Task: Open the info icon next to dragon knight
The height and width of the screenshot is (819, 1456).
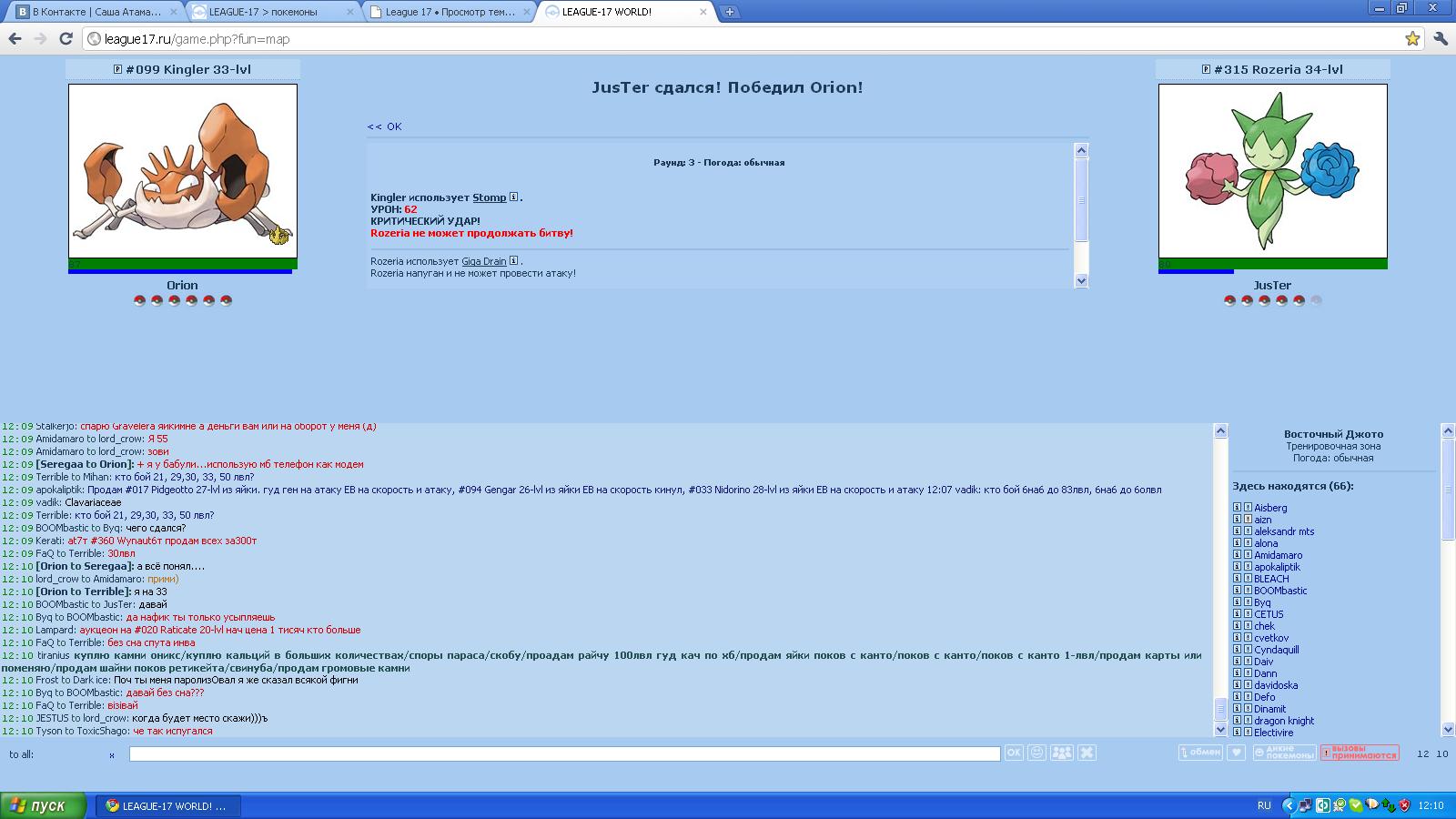Action: (x=1237, y=721)
